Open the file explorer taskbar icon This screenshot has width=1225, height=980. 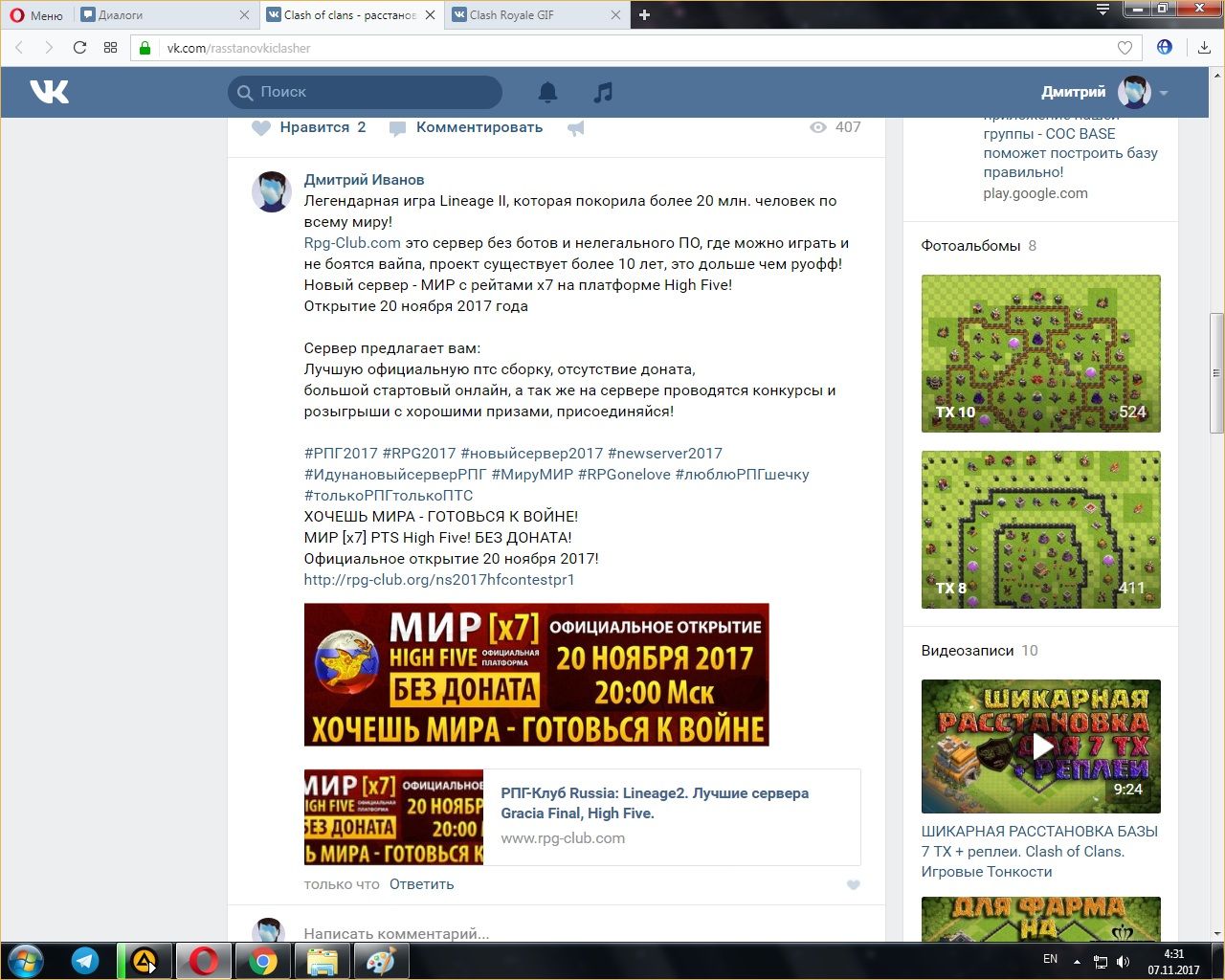pyautogui.click(x=323, y=961)
